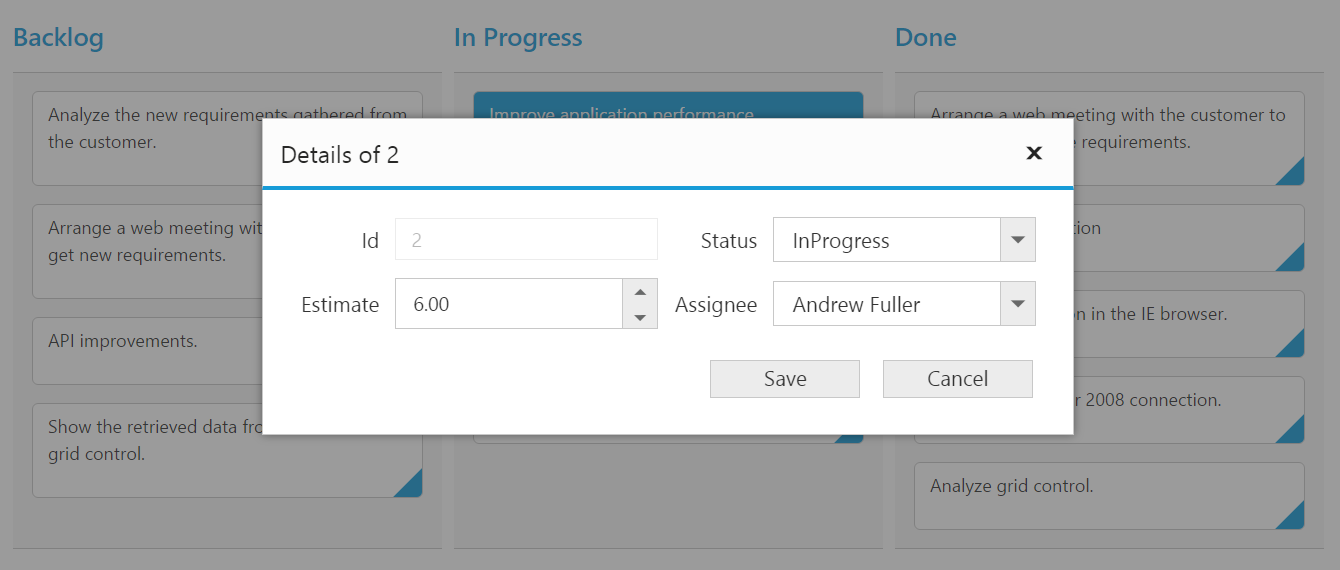Focus the Estimate input field

[x=508, y=304]
